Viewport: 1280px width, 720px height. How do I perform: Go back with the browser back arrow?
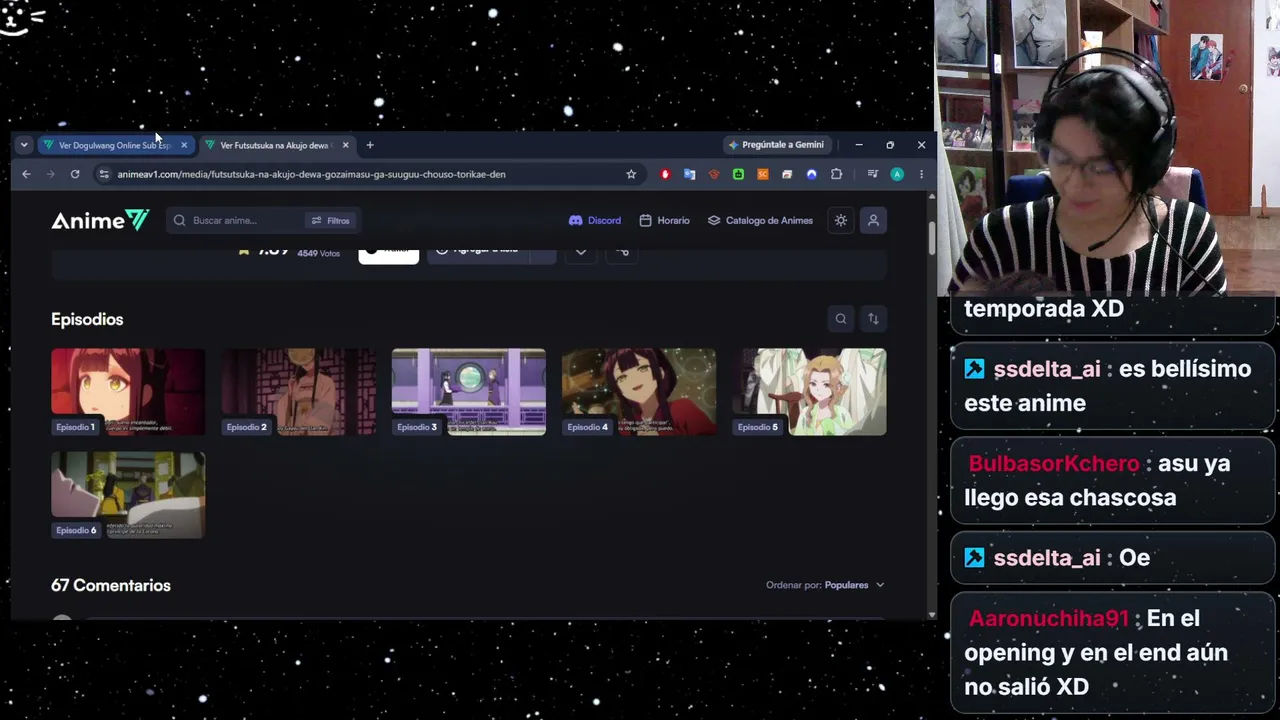click(26, 174)
